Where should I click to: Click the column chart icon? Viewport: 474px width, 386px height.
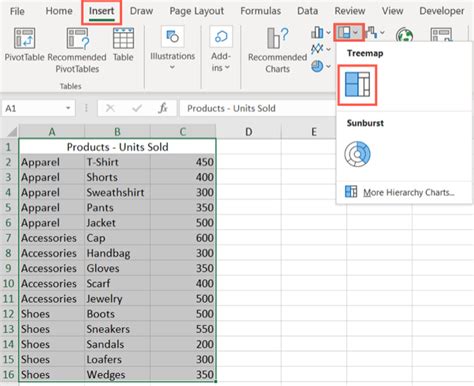(x=317, y=33)
